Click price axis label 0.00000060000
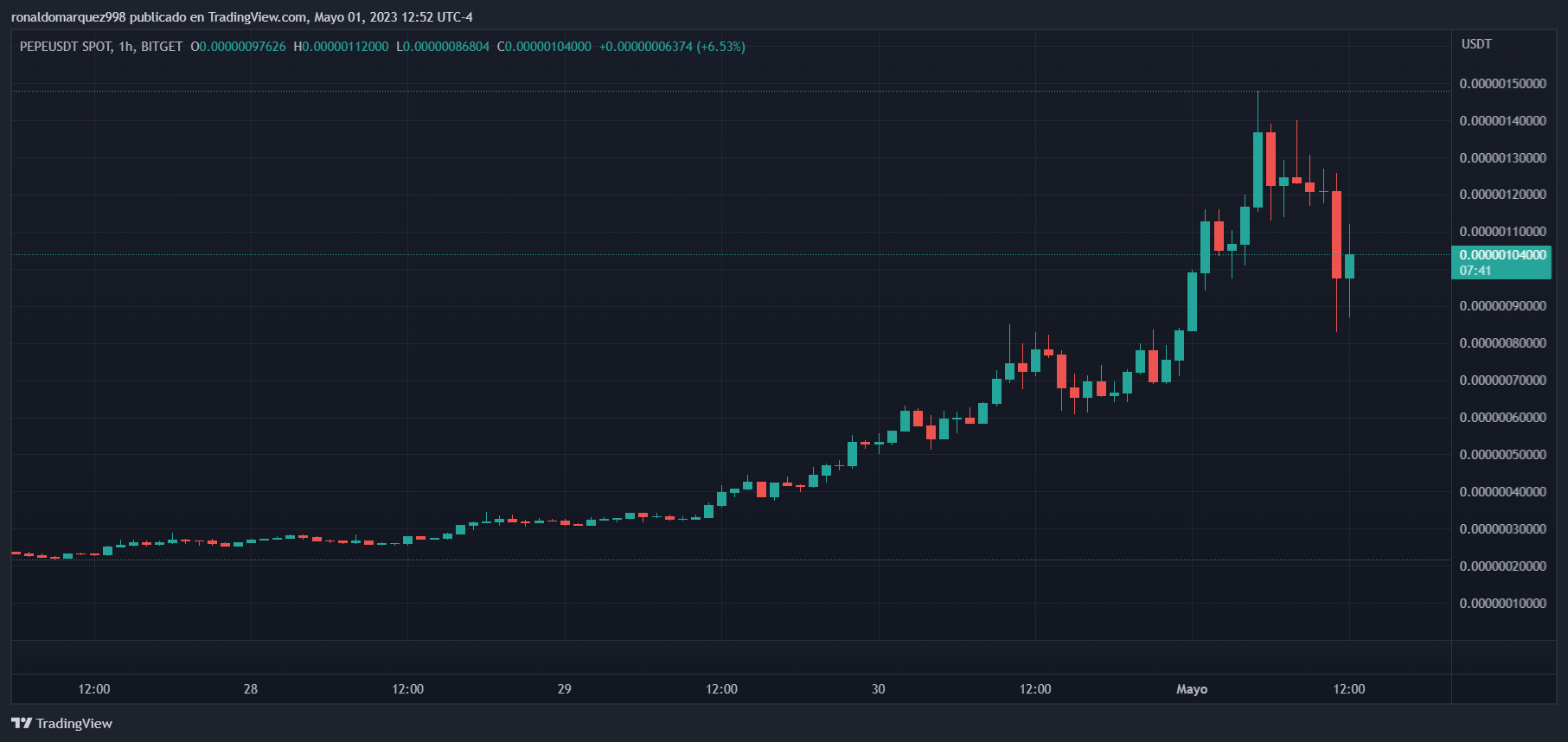 click(1502, 418)
